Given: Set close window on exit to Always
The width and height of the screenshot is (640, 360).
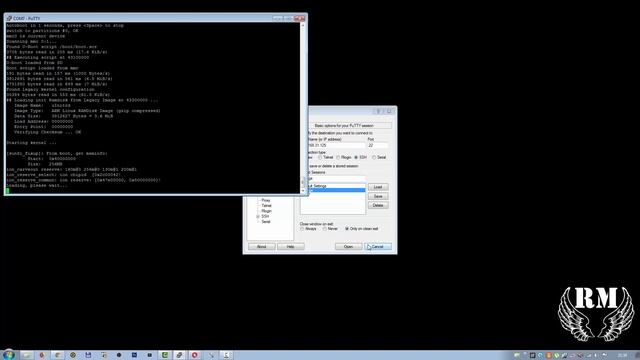Looking at the screenshot, I should click(302, 229).
